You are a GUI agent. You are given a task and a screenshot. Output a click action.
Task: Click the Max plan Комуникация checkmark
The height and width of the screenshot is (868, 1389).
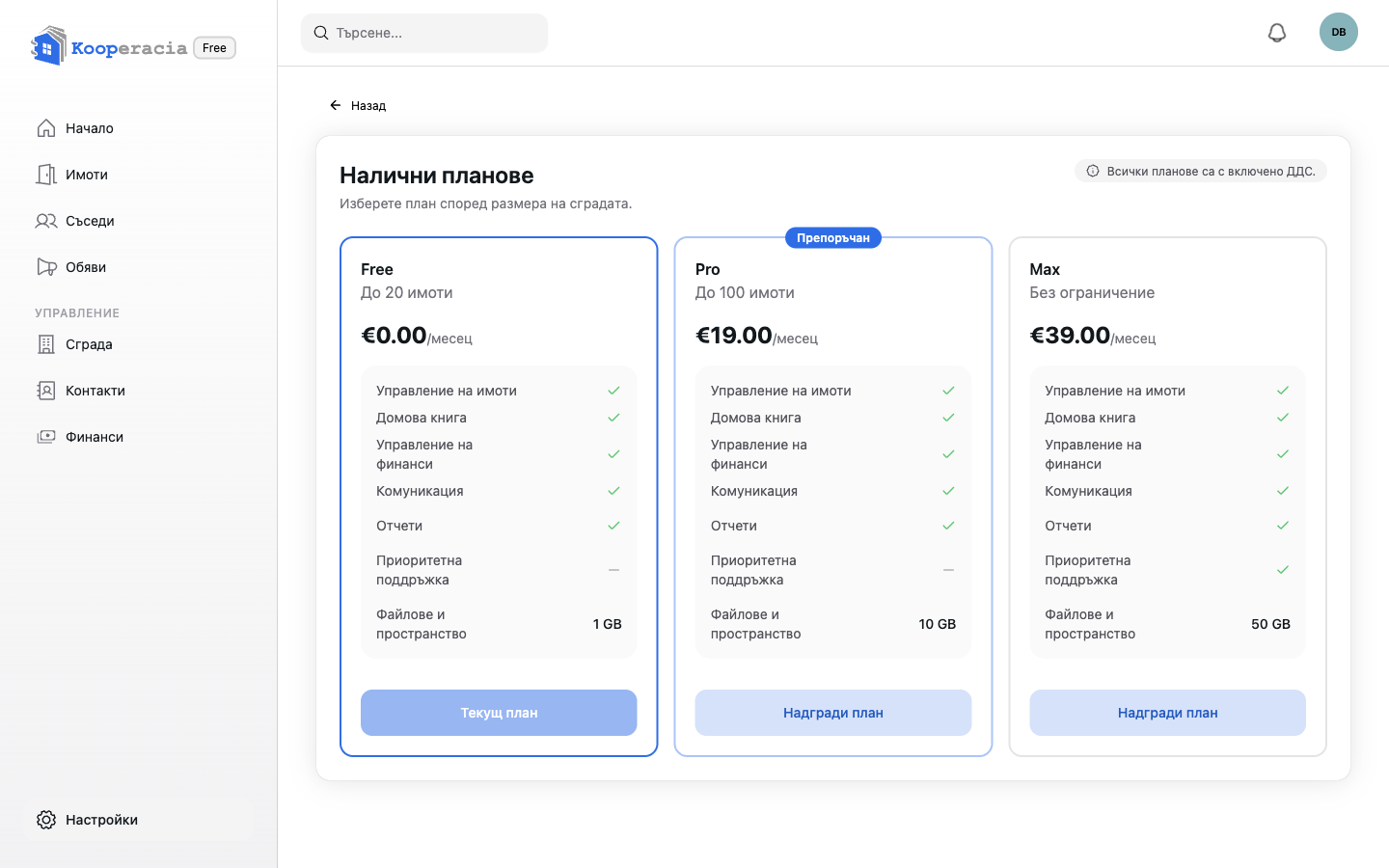click(x=1283, y=491)
